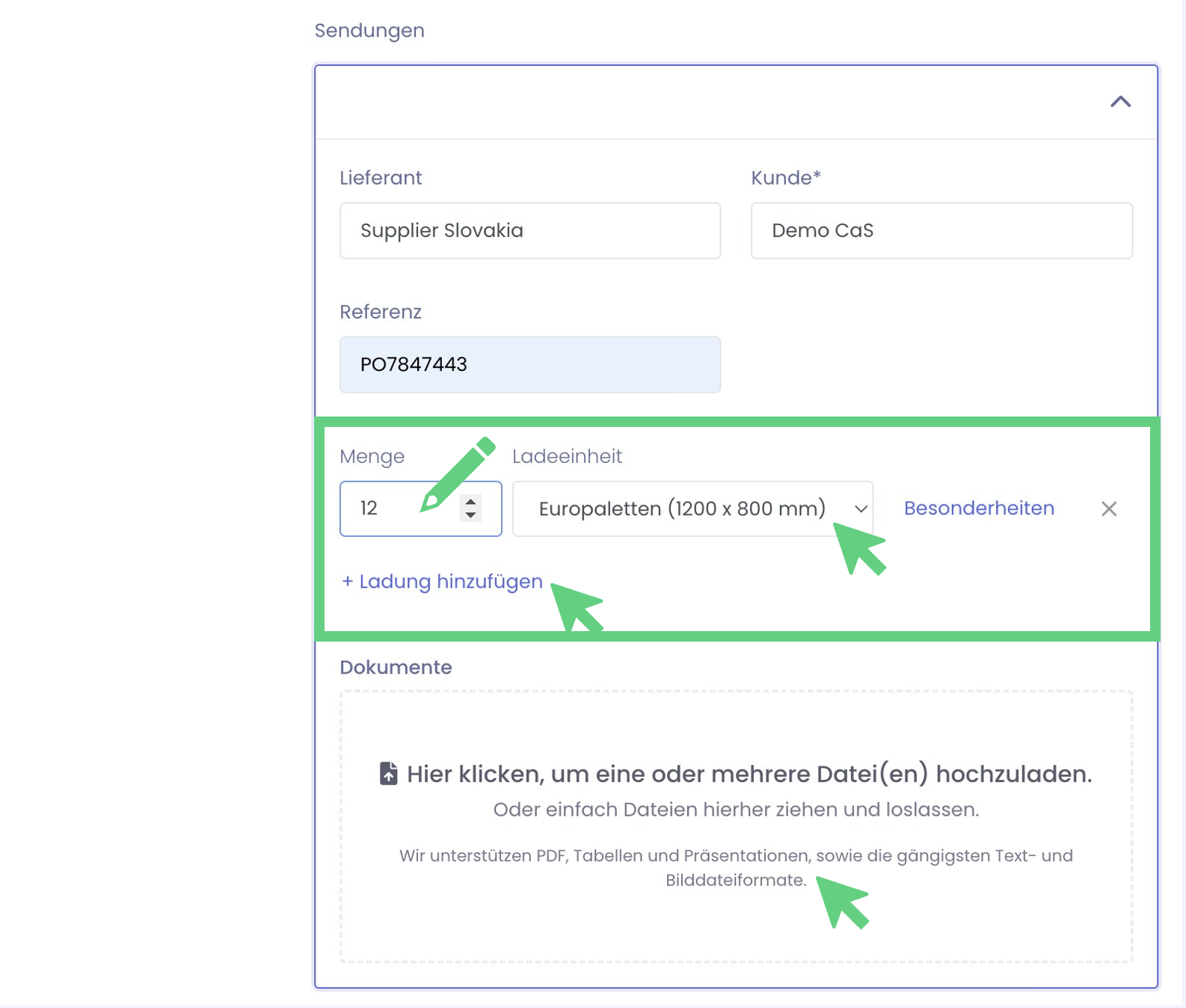Click the 'Hier klicken' upload headline text
1186x1008 pixels.
(749, 774)
